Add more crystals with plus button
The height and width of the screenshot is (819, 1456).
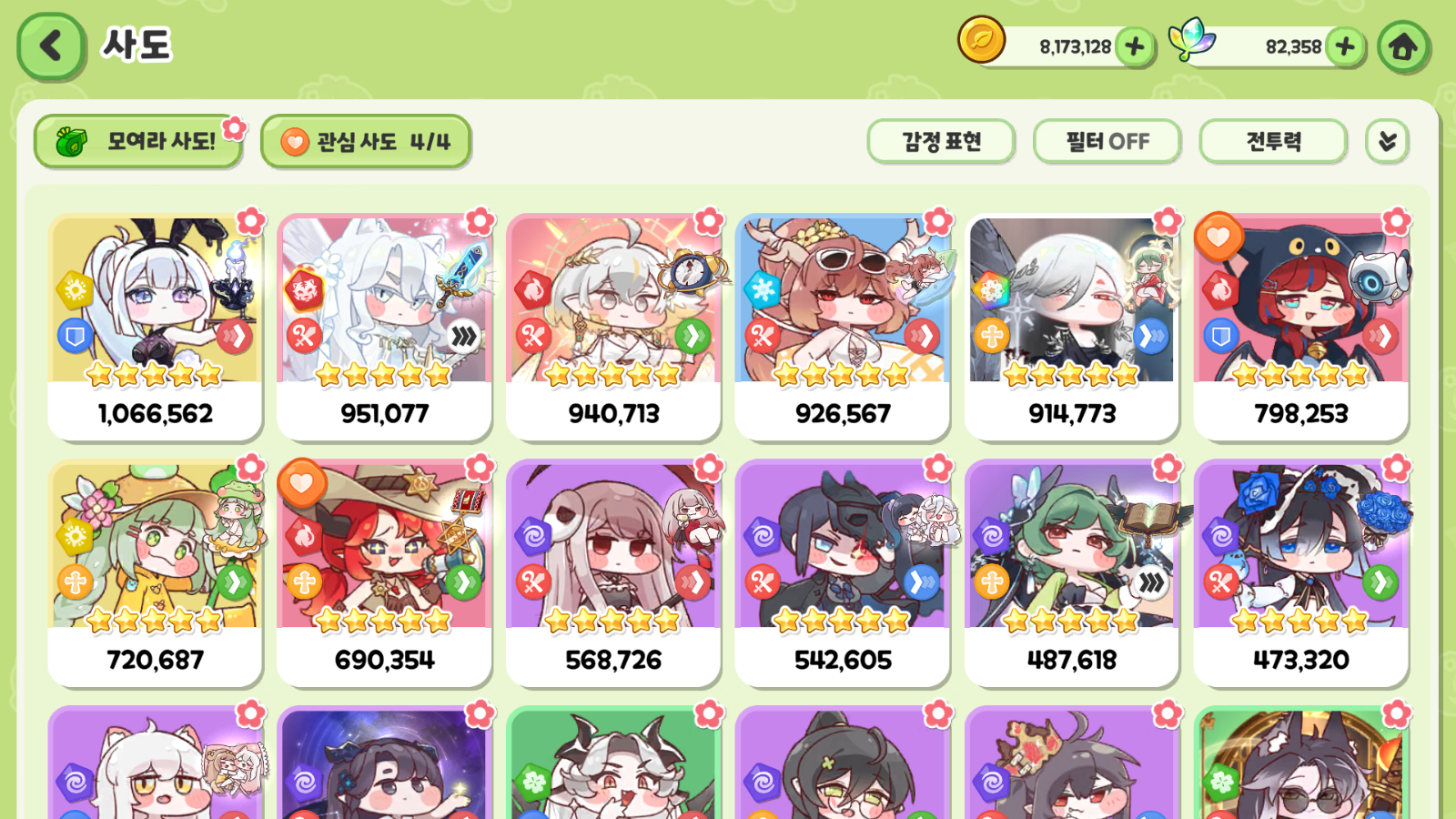pos(1345,46)
